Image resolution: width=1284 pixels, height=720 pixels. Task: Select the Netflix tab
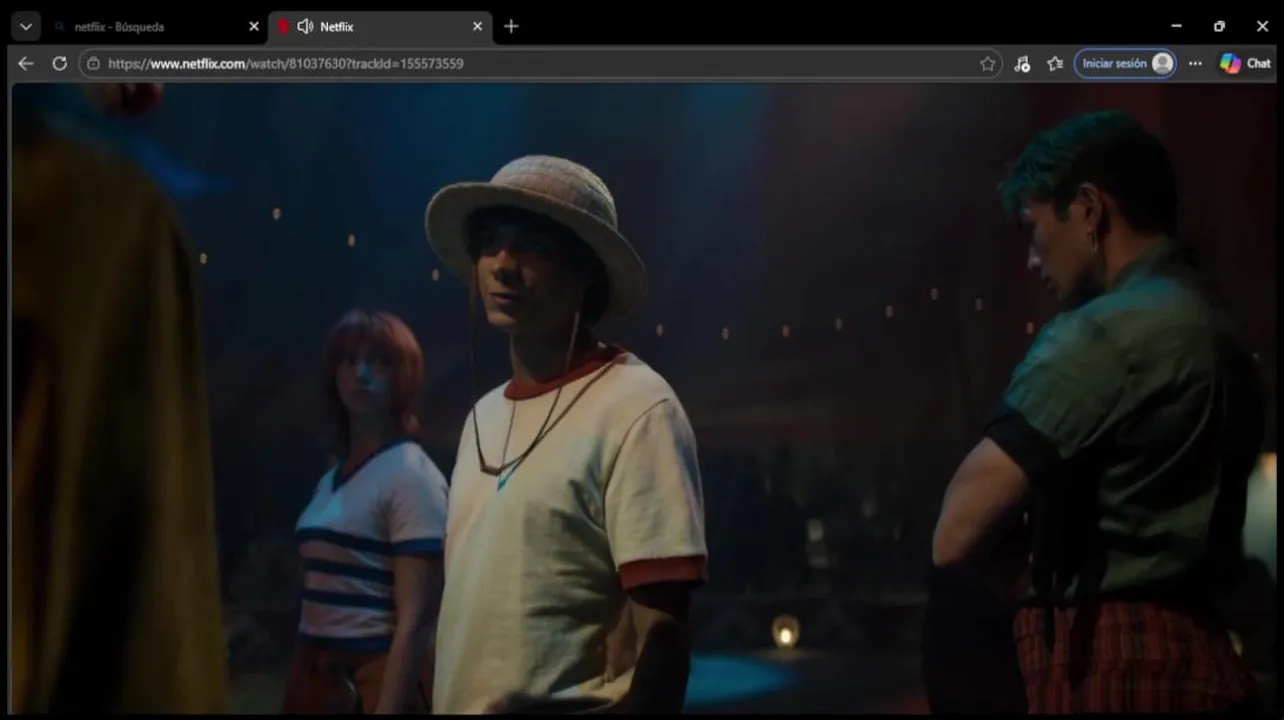tap(380, 27)
